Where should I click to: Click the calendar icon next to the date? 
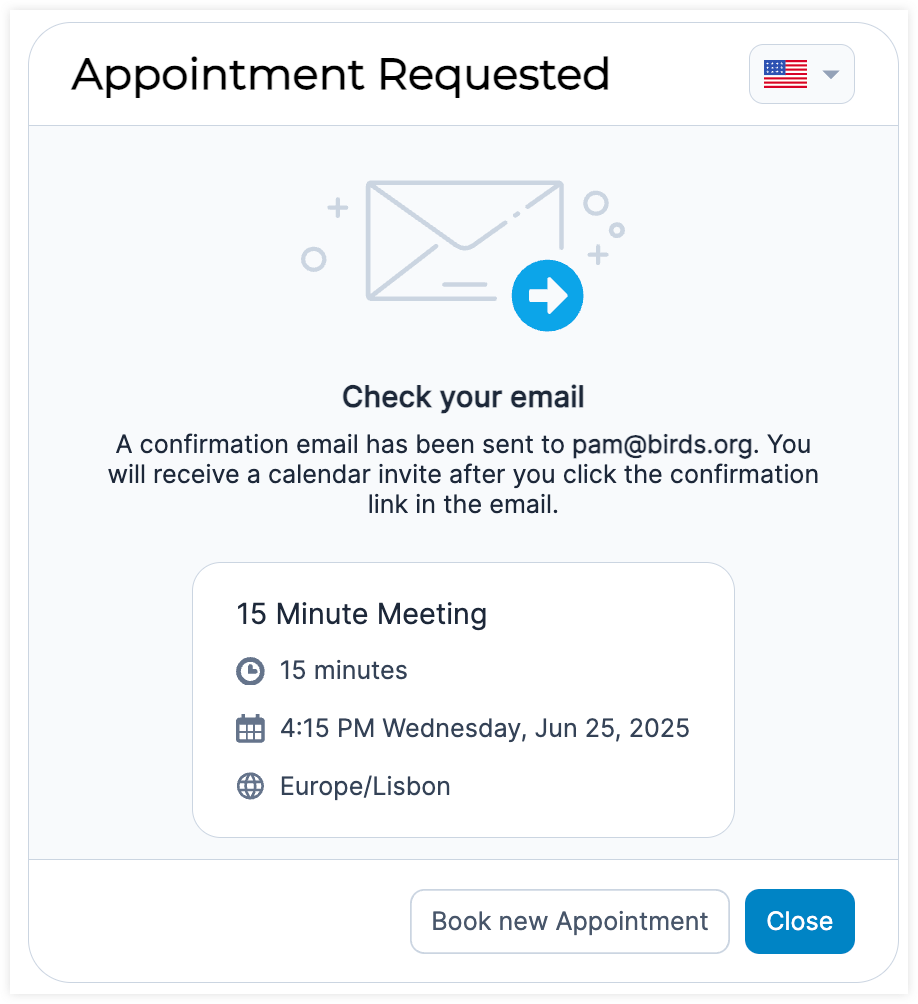tap(250, 729)
